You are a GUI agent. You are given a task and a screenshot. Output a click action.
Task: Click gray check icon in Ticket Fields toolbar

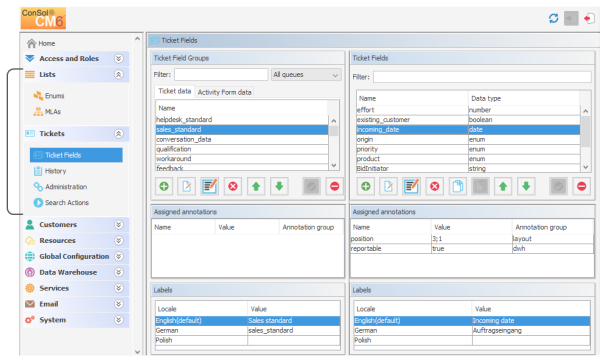pyautogui.click(x=559, y=186)
